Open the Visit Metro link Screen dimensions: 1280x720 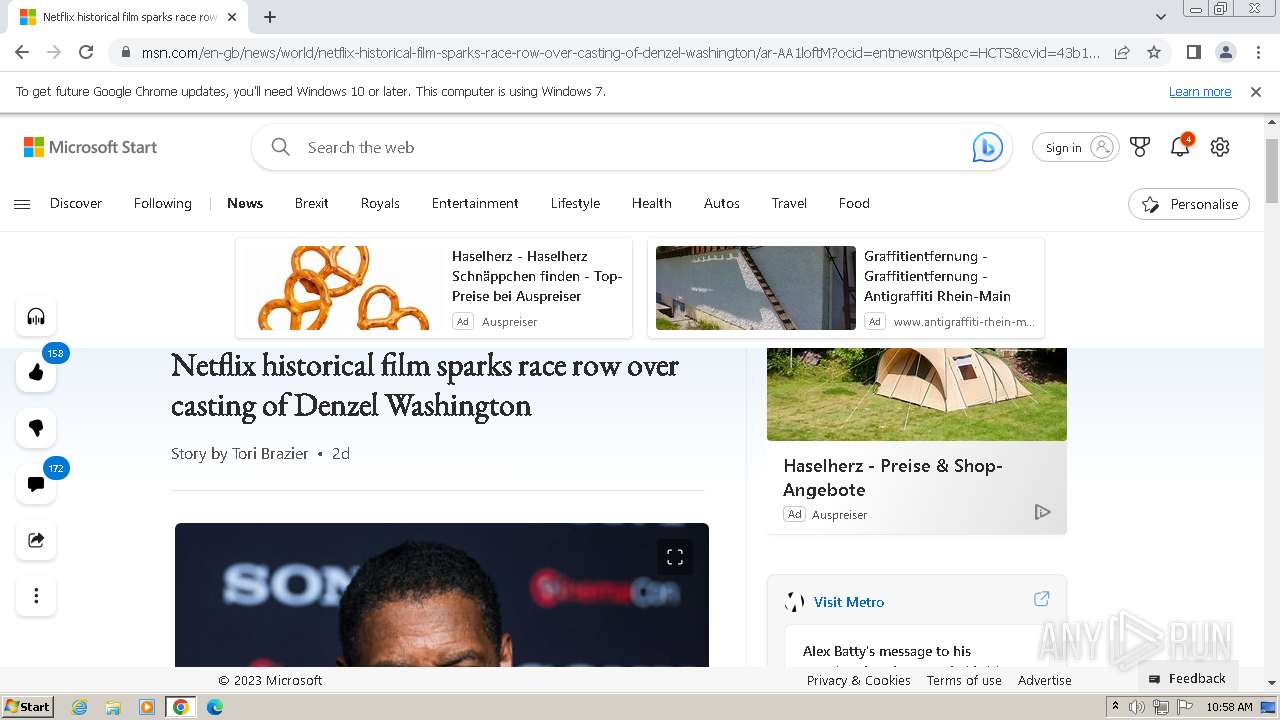849,602
